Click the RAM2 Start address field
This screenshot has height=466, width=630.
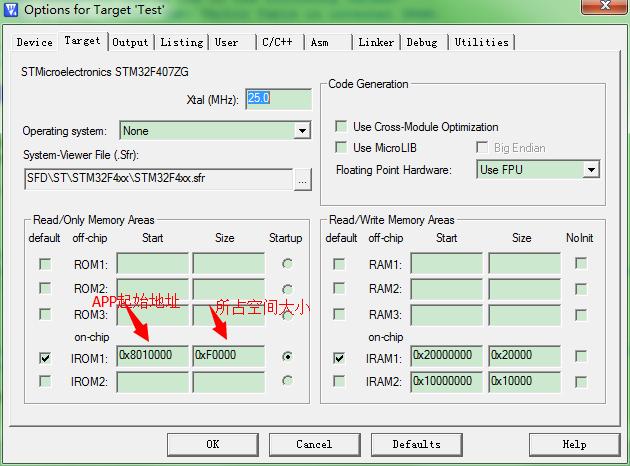[x=446, y=288]
